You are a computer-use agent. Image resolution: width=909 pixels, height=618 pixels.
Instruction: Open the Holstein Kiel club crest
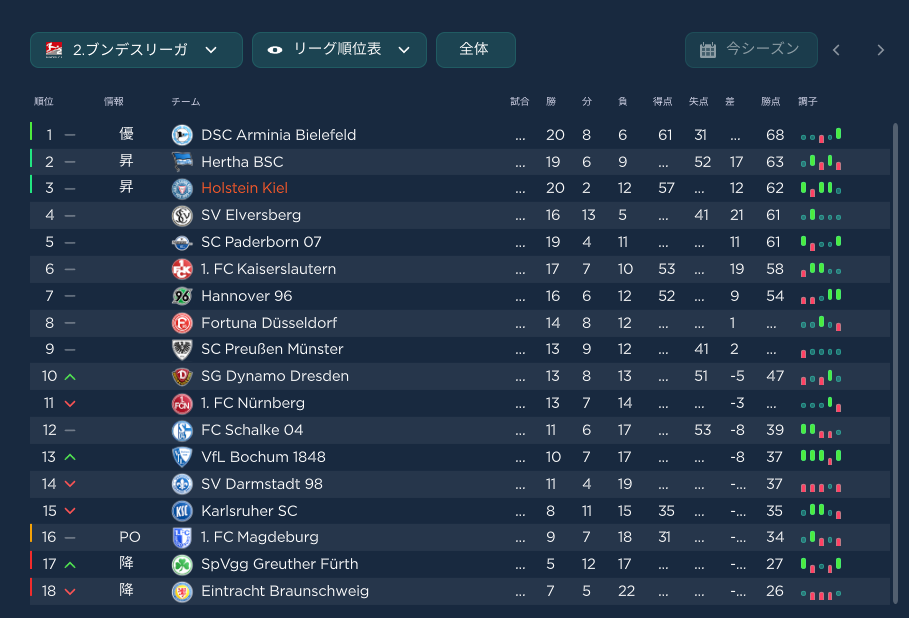click(x=182, y=188)
